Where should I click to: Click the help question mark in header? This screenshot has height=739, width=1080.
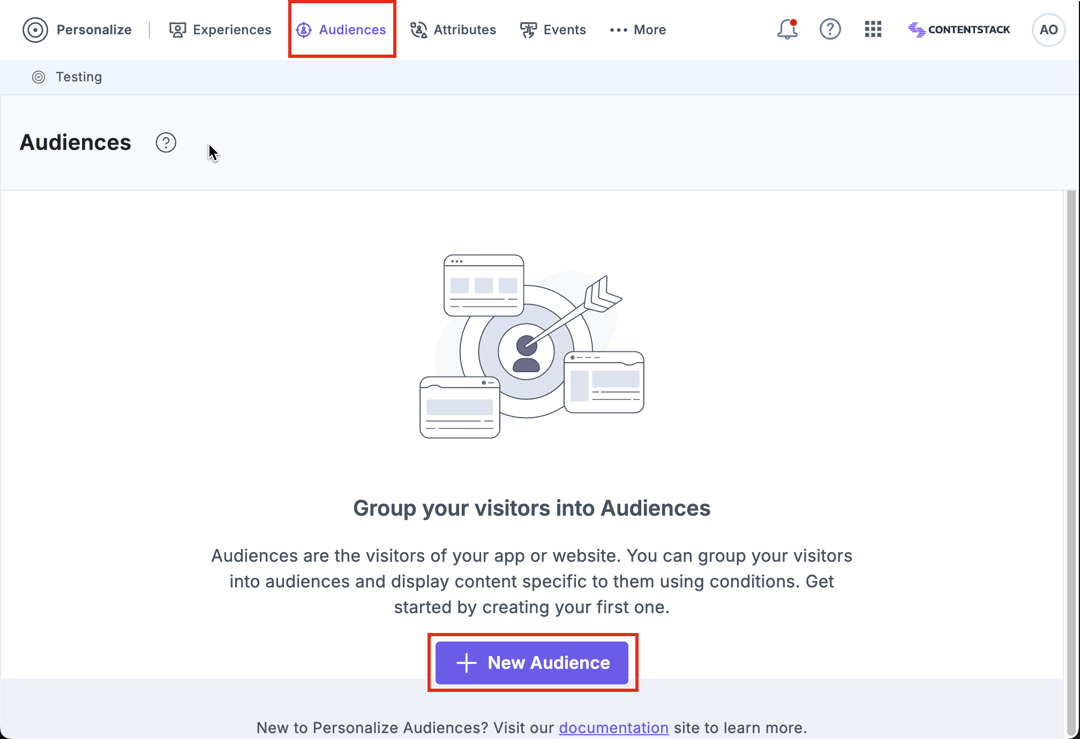click(x=830, y=29)
